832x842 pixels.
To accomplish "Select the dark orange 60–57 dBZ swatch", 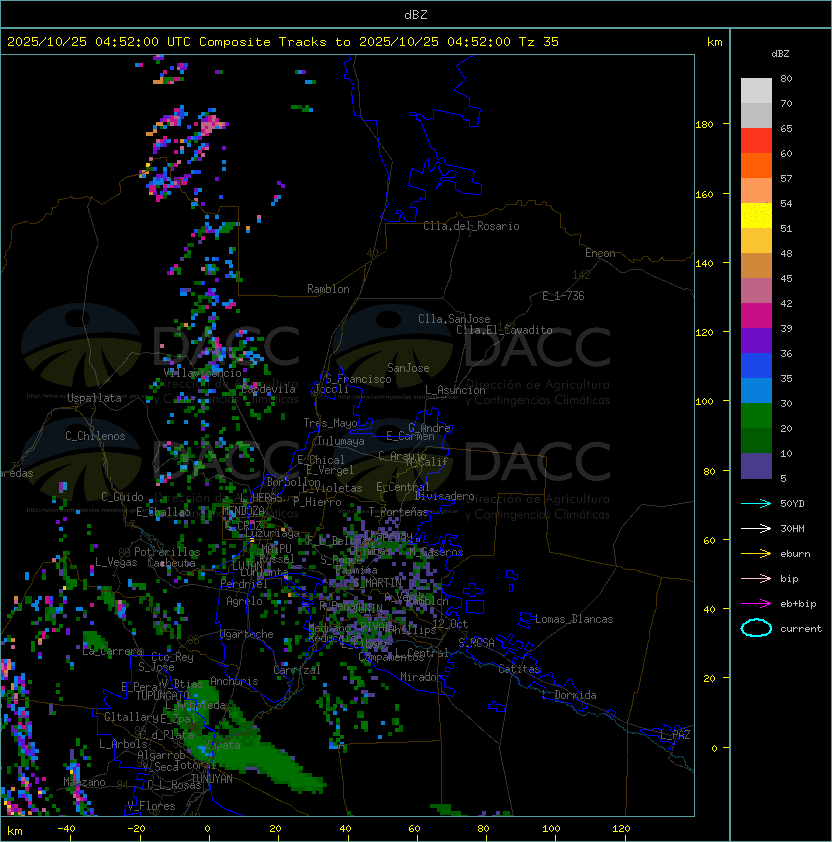I will (756, 165).
